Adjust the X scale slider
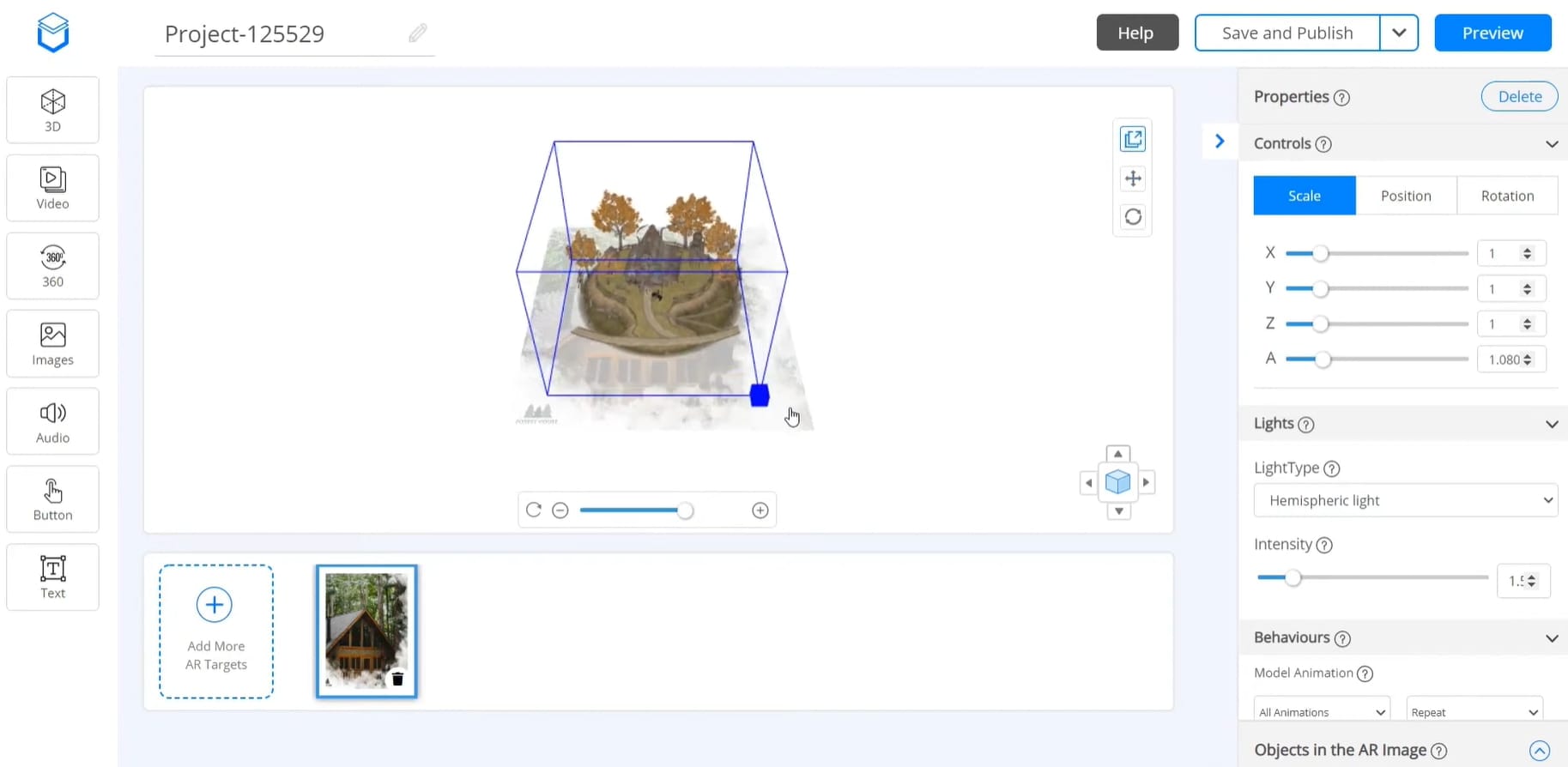 click(1377, 253)
